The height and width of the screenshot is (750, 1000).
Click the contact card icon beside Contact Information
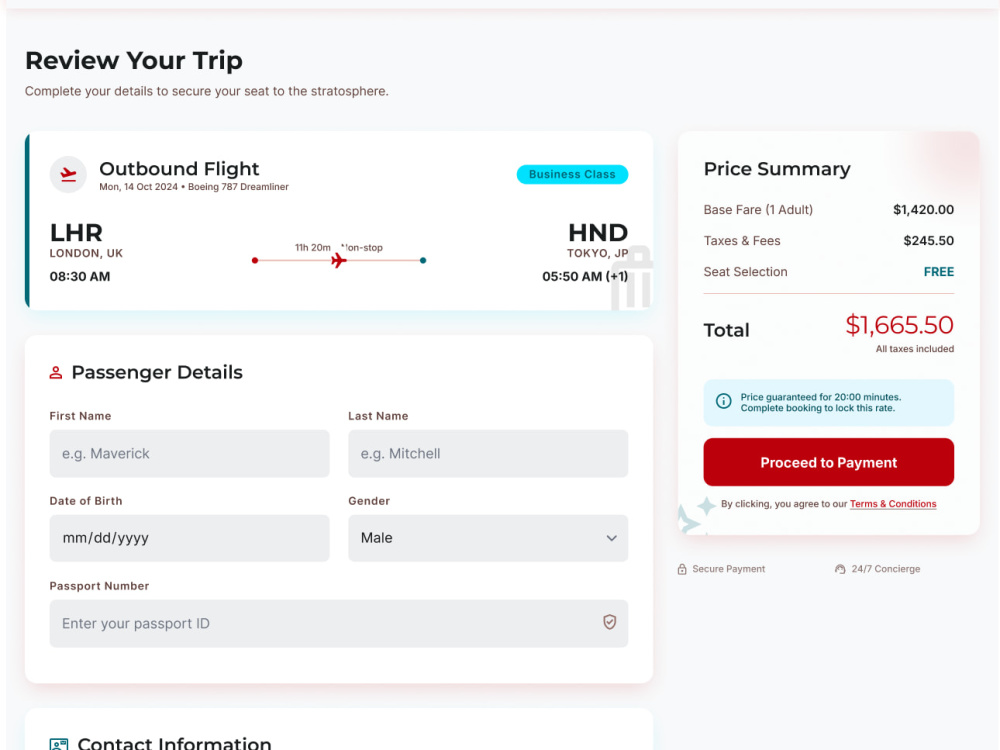[59, 744]
